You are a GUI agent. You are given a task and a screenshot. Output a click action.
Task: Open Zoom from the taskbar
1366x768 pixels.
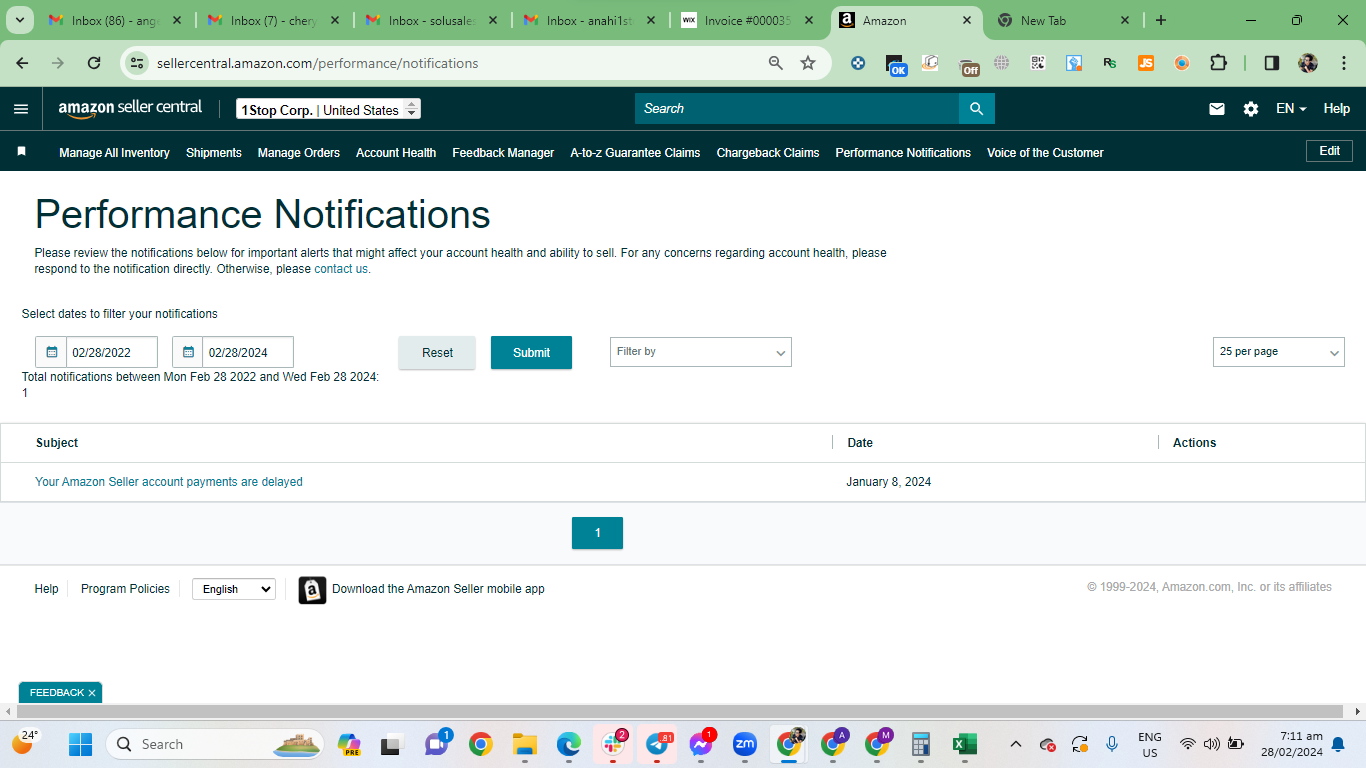[745, 744]
